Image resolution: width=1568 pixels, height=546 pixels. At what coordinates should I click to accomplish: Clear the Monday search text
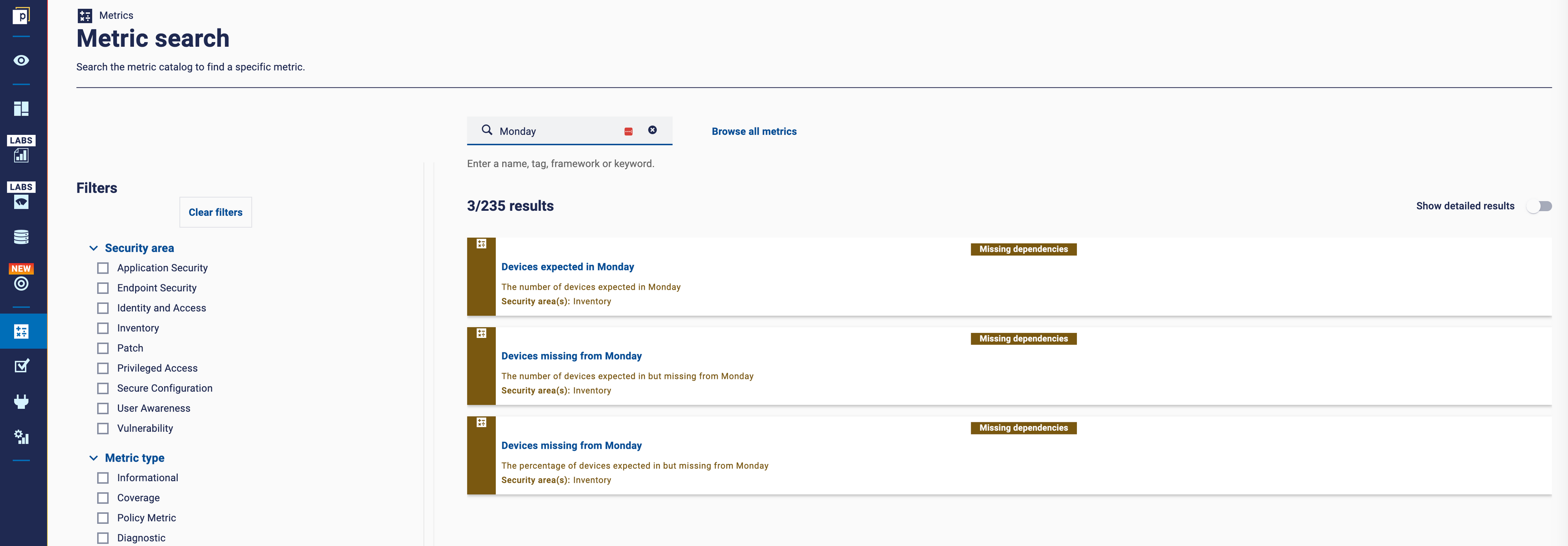click(653, 130)
